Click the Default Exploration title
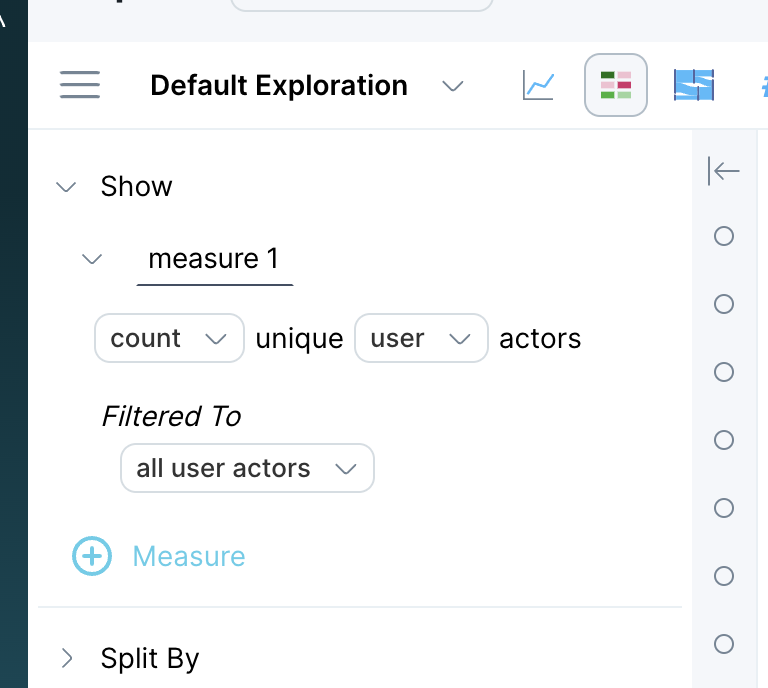The image size is (768, 688). pos(279,86)
